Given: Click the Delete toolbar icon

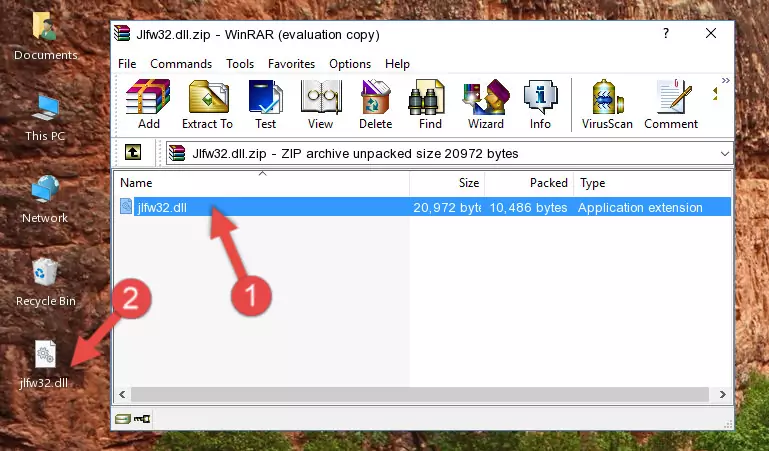Looking at the screenshot, I should (376, 104).
